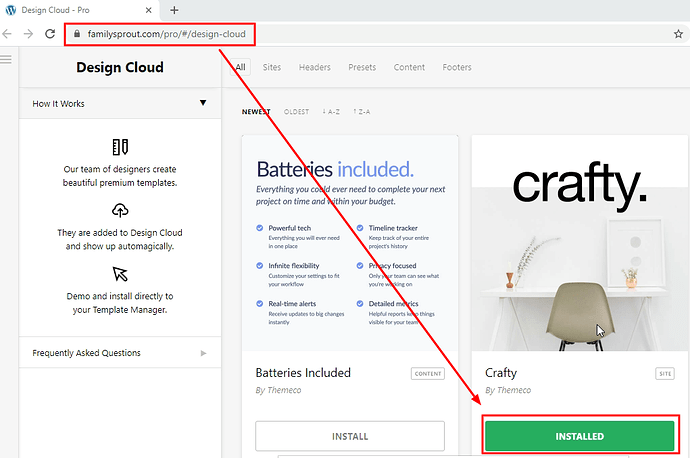Screen dimensions: 690x458
Task: Click the browser back arrow
Action: (7, 34)
